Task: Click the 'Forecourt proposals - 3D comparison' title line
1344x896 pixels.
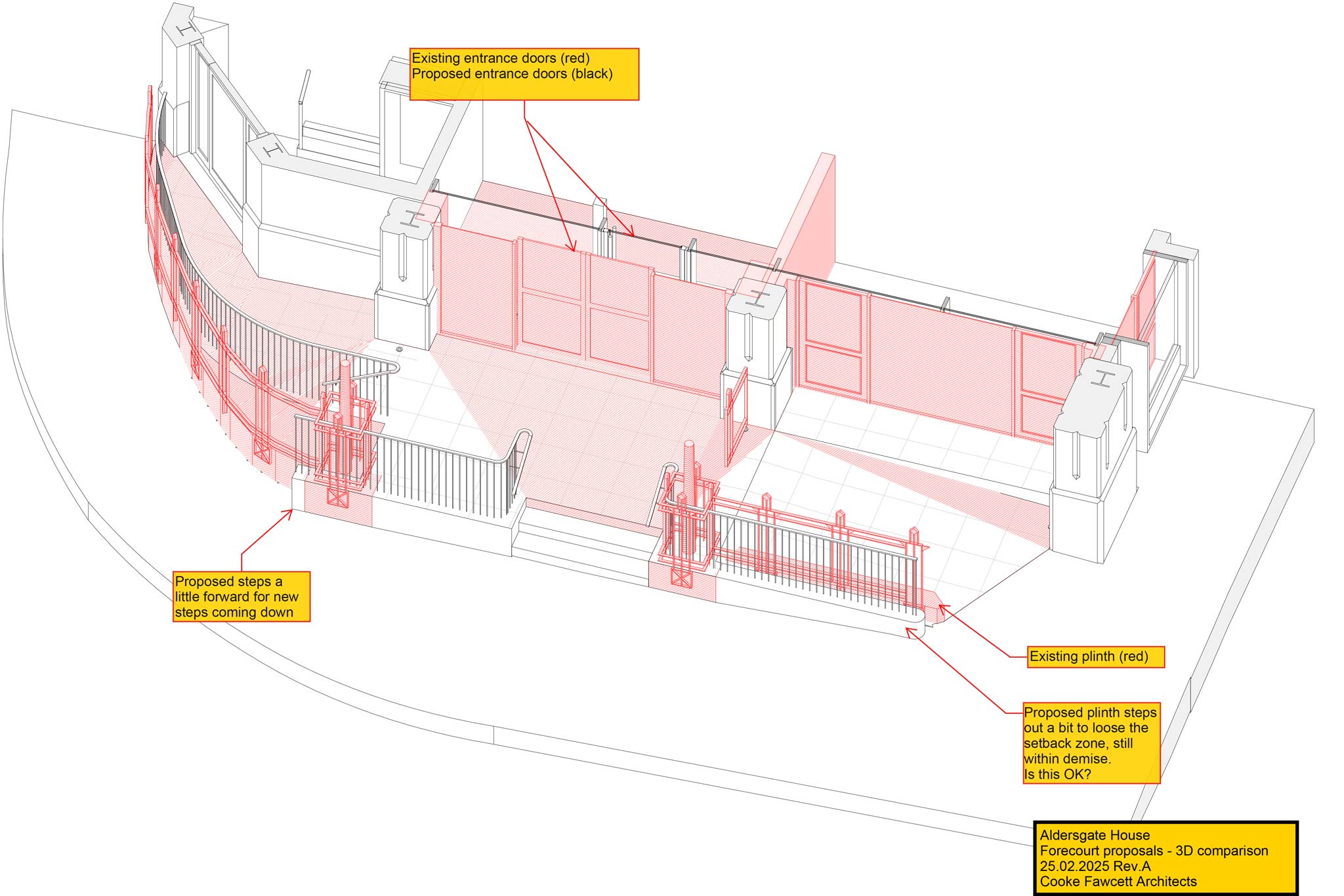Action: [x=1154, y=851]
